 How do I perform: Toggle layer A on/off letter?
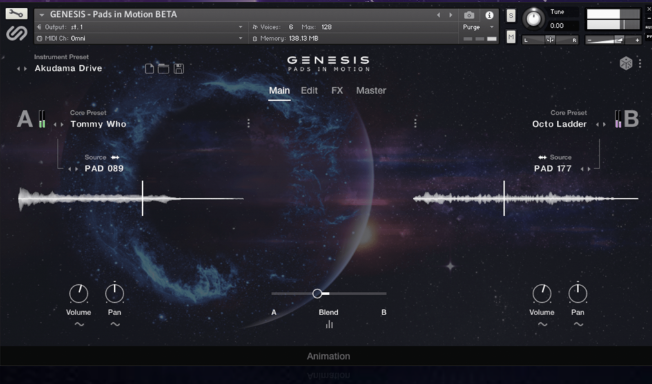pos(25,119)
